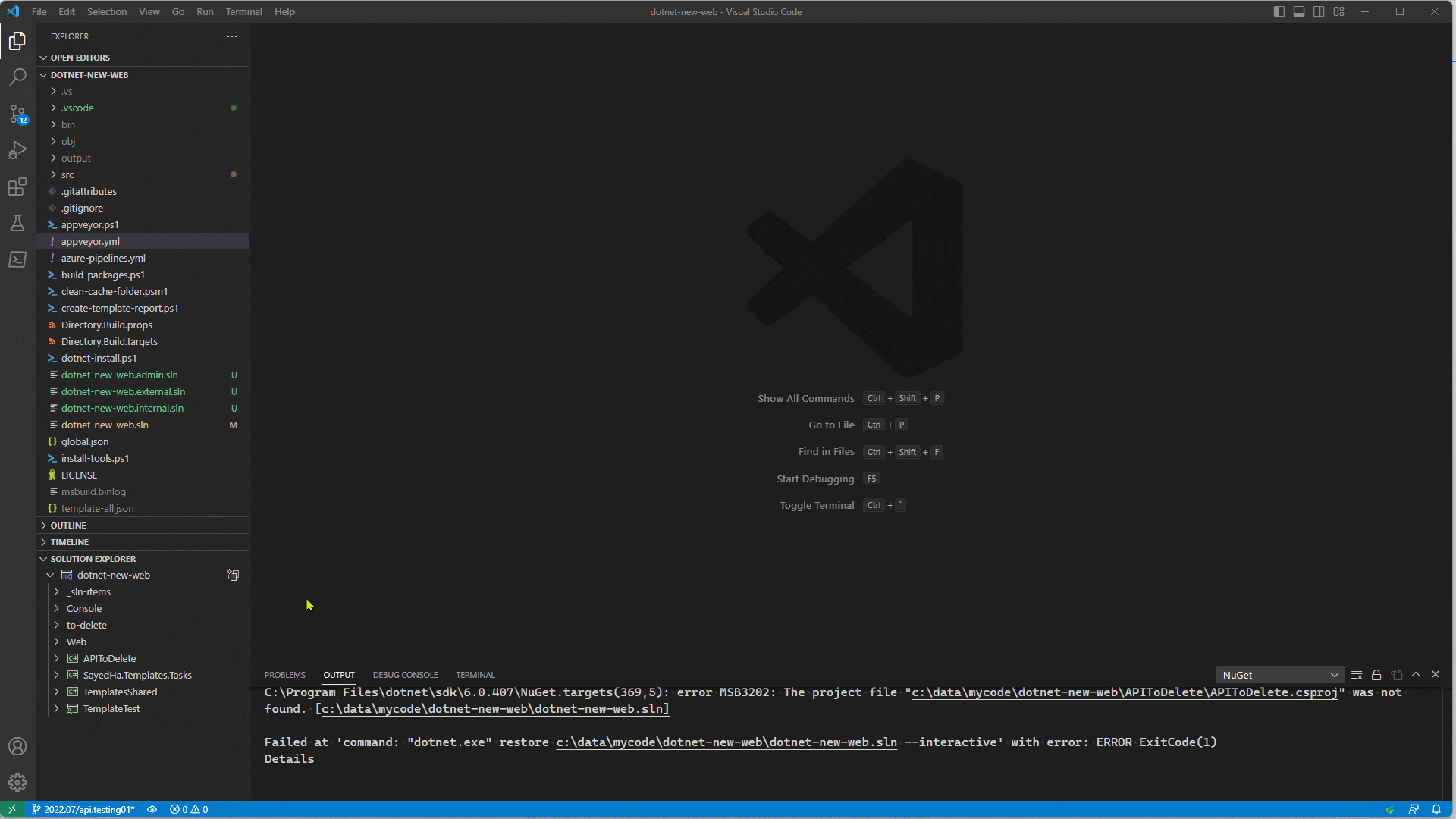Click the errors and warnings counter in status bar

click(x=189, y=809)
